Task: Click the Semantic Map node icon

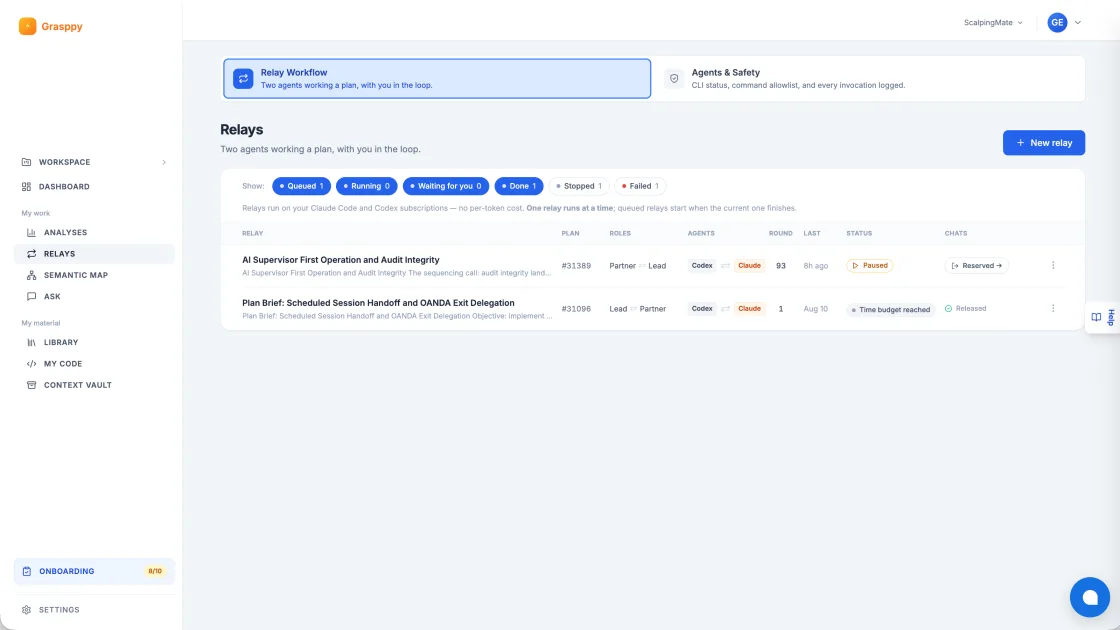Action: [31, 275]
